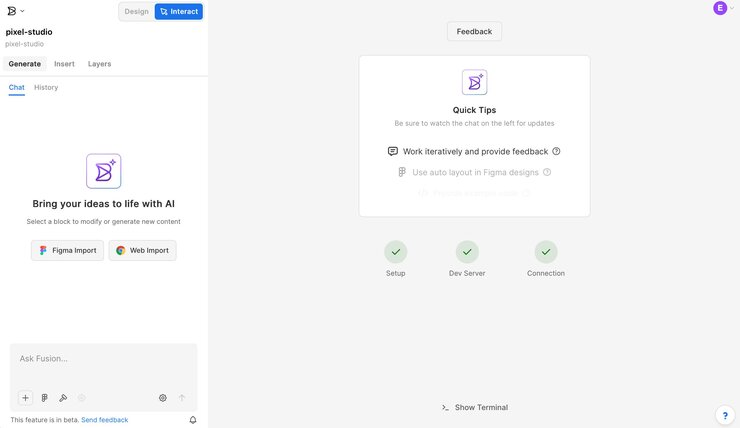740x428 pixels.
Task: Open the Layers tab
Action: [100, 64]
